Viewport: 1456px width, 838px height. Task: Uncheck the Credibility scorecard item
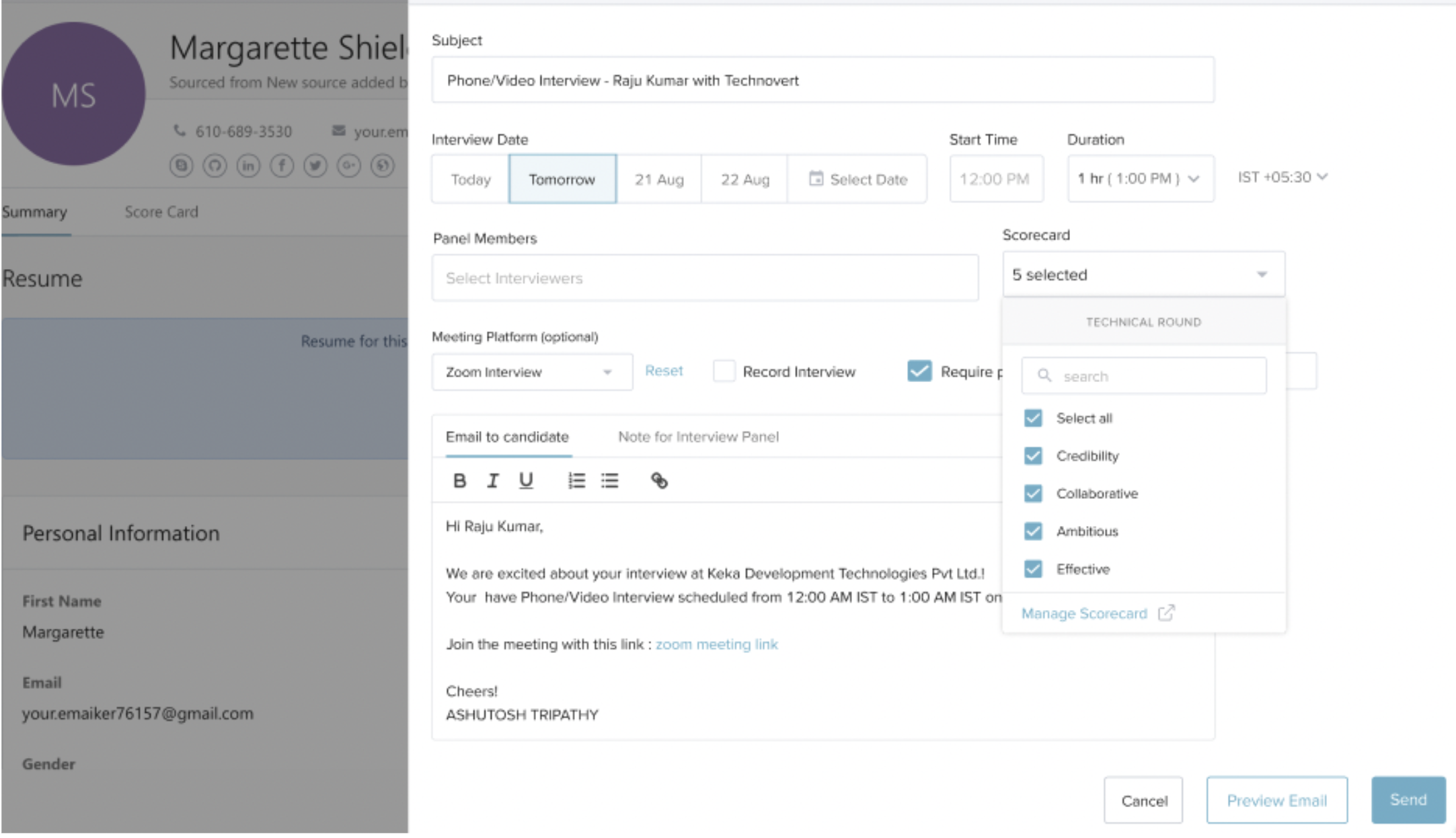tap(1033, 456)
